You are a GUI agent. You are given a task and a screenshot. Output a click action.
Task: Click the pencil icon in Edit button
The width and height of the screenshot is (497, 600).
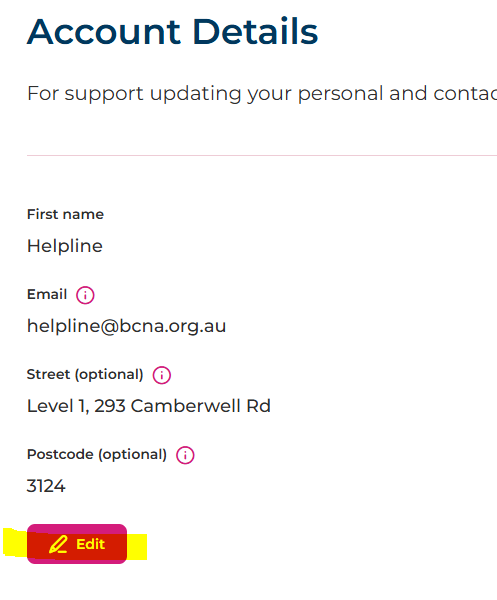tap(58, 544)
